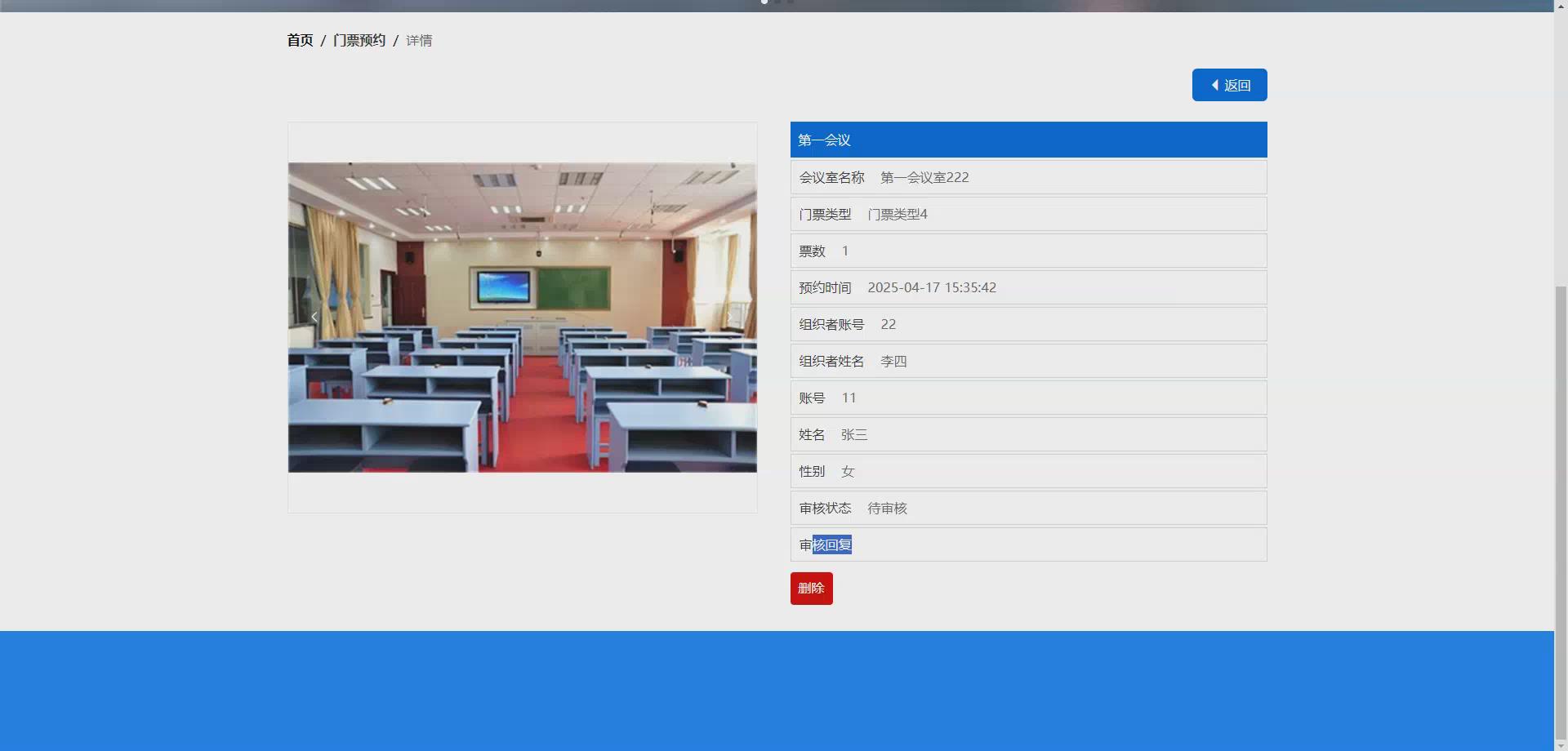Select the first carousel indicator dot in banner

pos(764,2)
